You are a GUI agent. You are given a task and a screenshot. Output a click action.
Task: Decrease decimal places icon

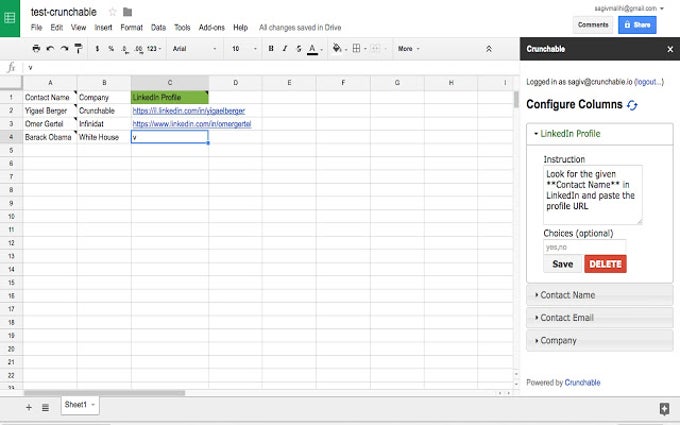(x=124, y=49)
